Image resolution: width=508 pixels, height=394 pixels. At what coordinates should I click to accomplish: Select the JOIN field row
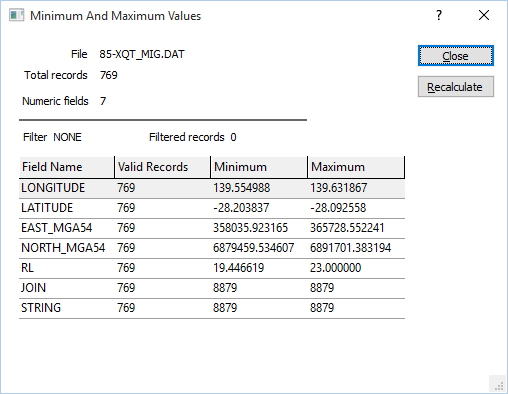click(212, 288)
